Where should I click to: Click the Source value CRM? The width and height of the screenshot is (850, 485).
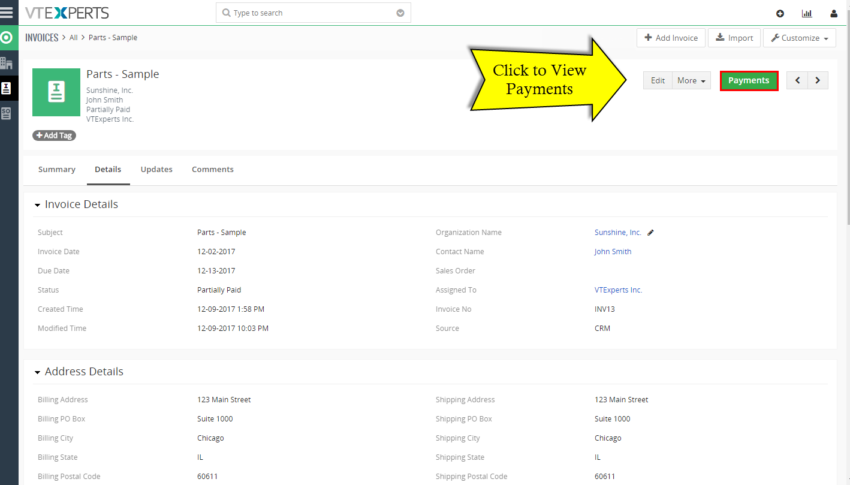pos(602,328)
